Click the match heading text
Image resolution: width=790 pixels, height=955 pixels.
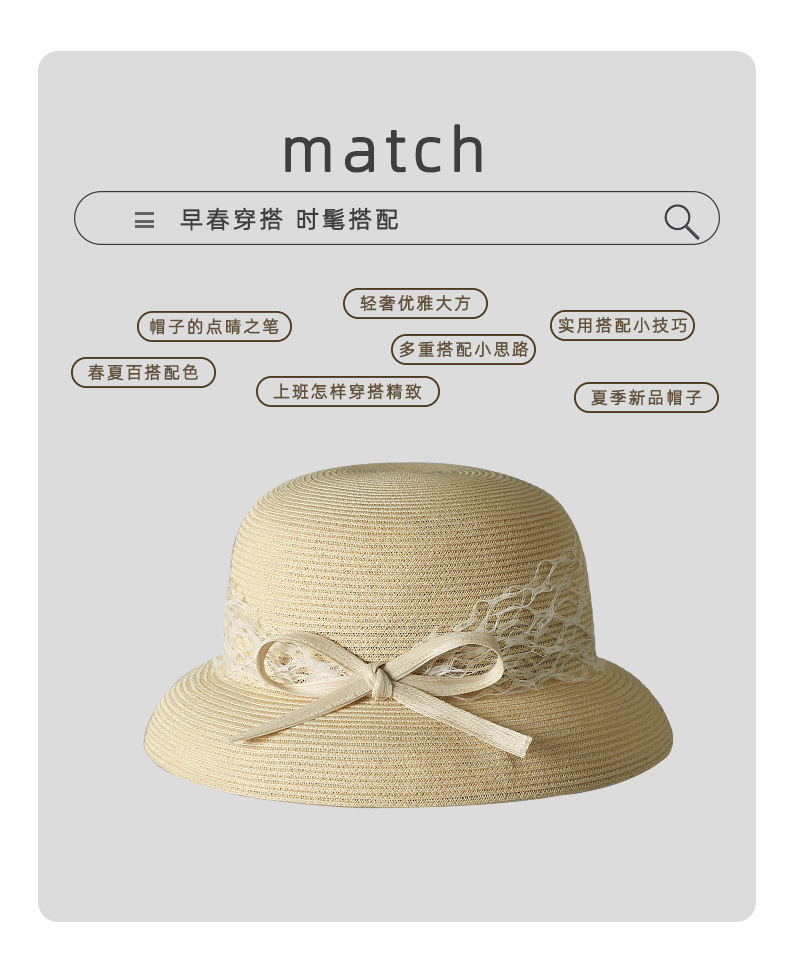384,150
